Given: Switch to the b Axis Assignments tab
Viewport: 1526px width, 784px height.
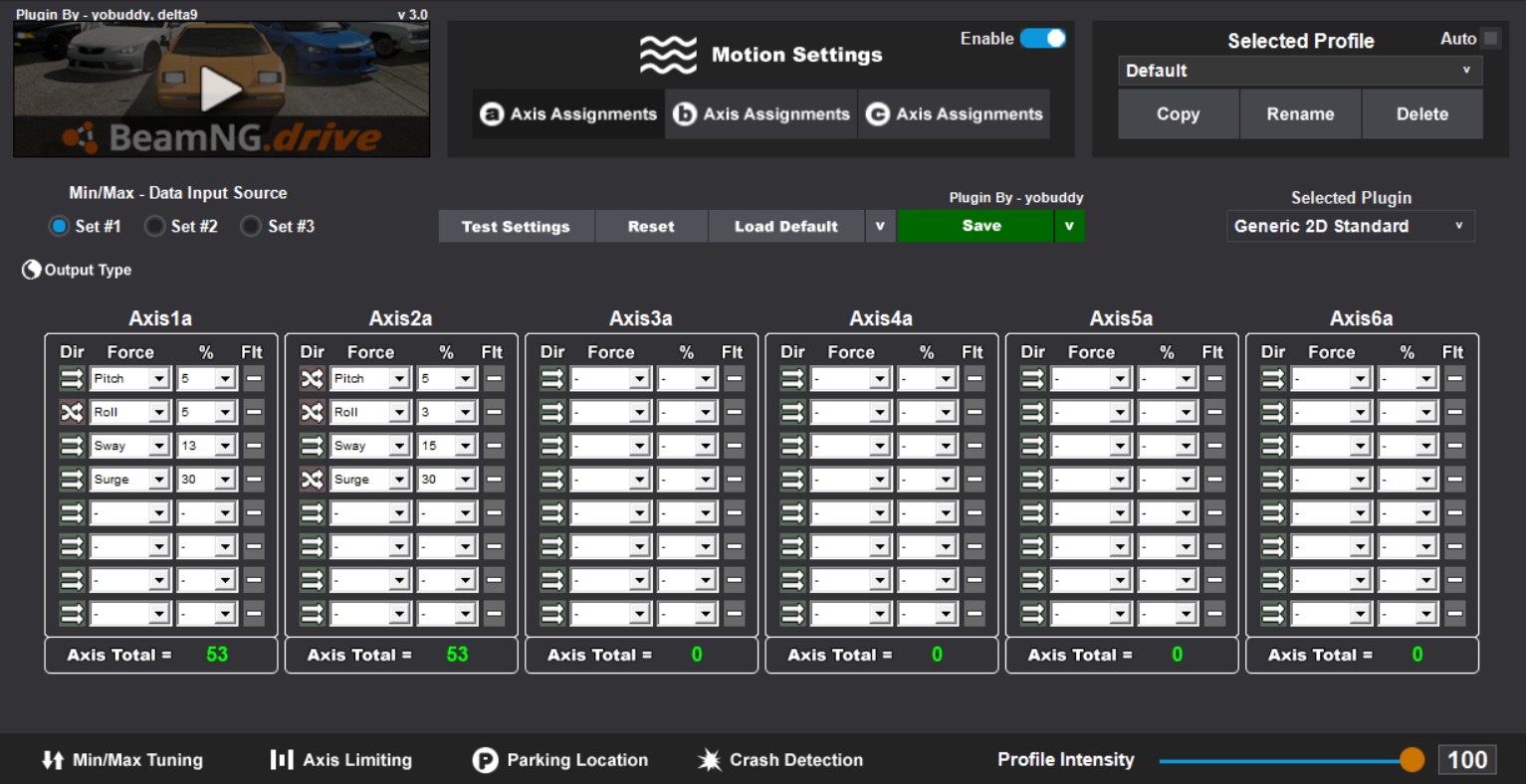Looking at the screenshot, I should 762,114.
